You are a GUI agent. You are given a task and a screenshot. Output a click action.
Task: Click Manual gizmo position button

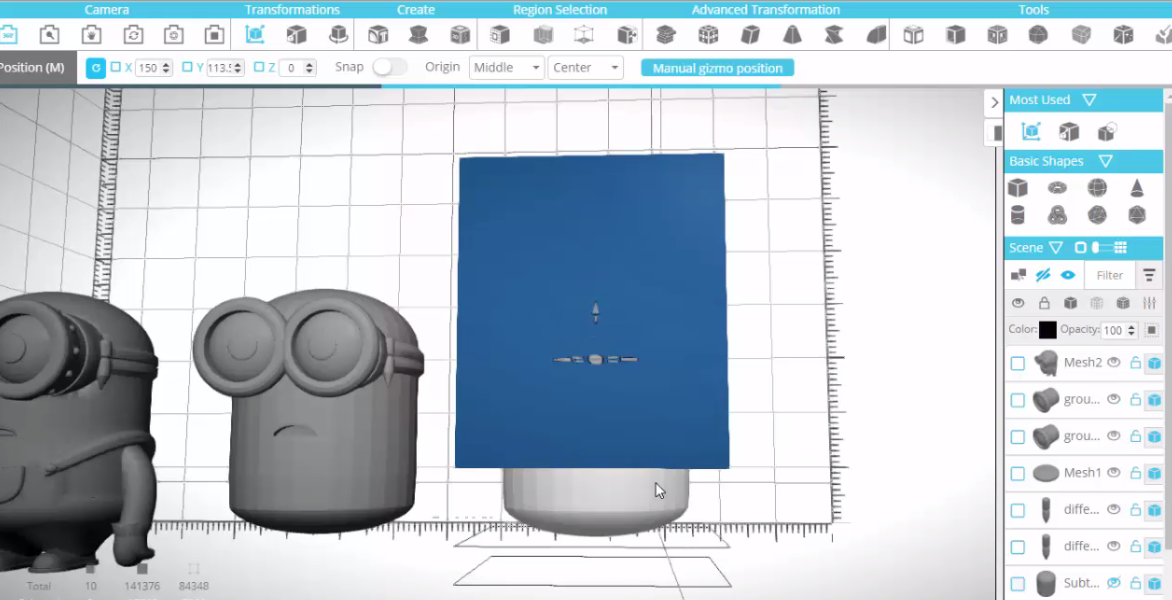click(x=718, y=68)
